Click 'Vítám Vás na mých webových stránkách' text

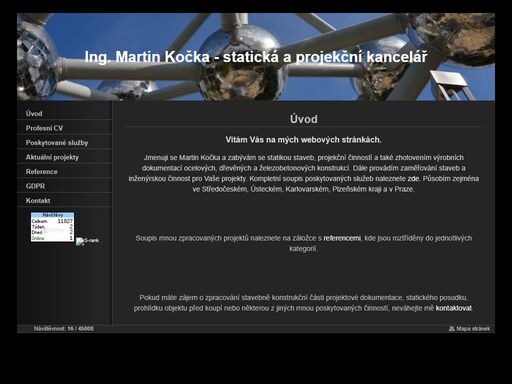click(303, 140)
